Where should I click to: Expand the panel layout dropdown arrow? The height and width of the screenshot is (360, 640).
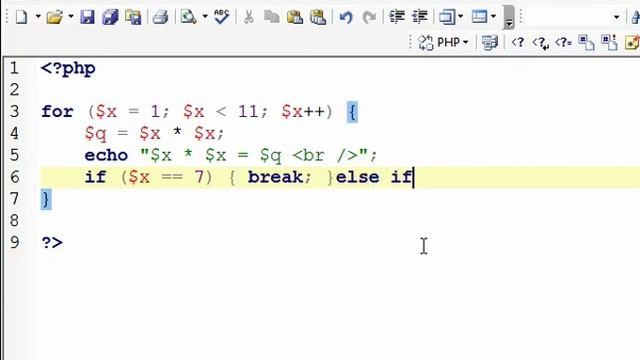[x=493, y=17]
